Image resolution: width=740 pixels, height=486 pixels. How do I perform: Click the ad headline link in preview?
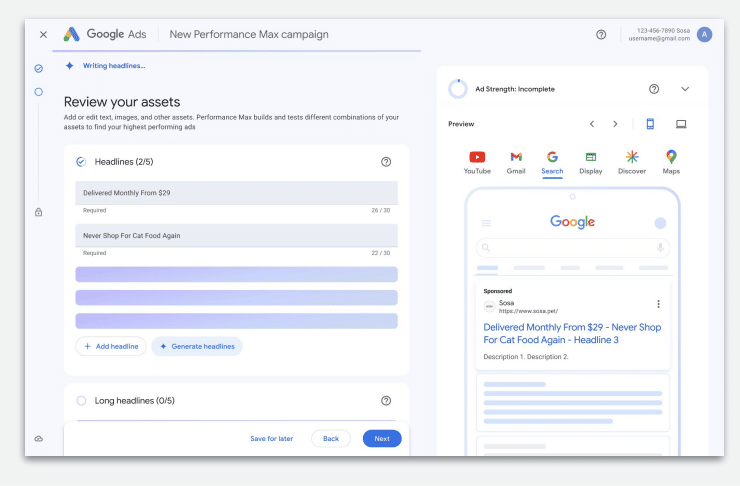click(x=572, y=334)
